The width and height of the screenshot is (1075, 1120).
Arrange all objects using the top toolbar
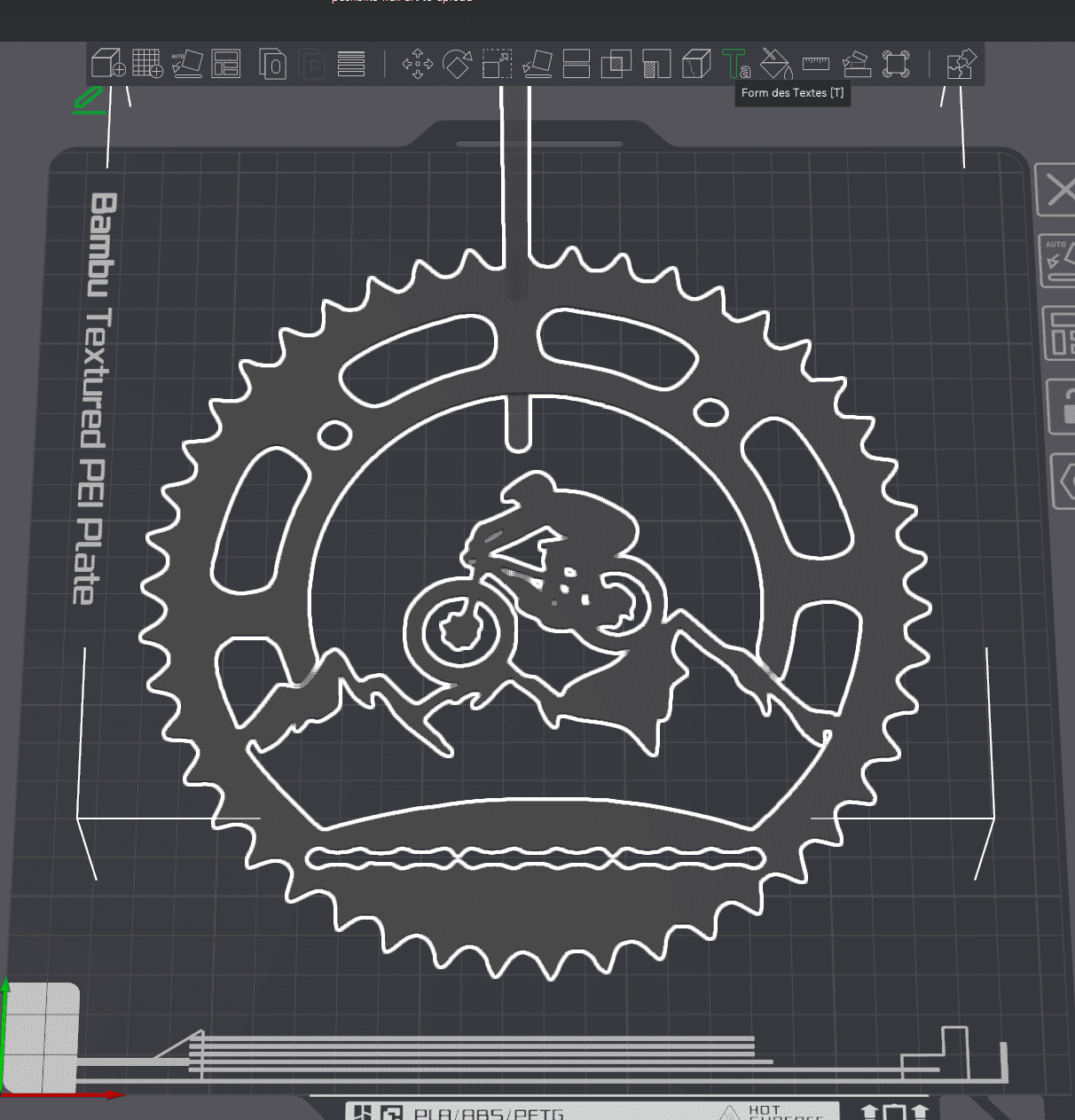[x=226, y=64]
